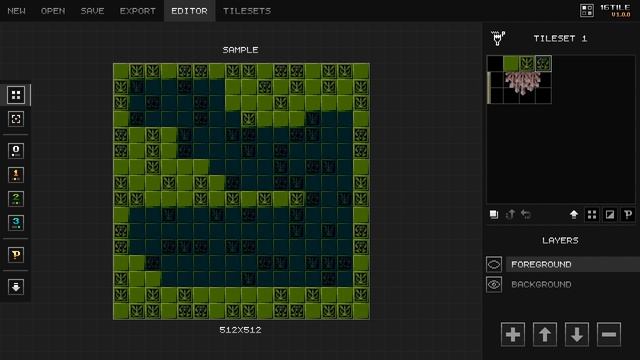This screenshot has height=360, width=640.
Task: Select the P property tool in left toolbar
Action: (16, 255)
